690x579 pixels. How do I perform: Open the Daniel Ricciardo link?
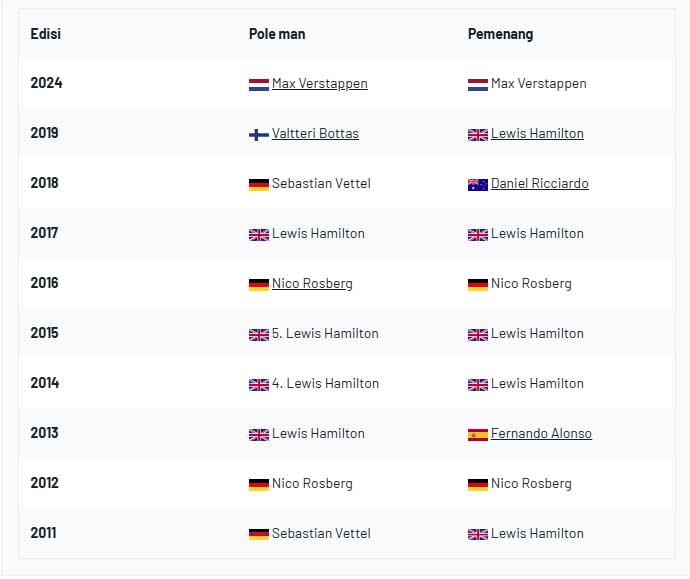pos(540,183)
